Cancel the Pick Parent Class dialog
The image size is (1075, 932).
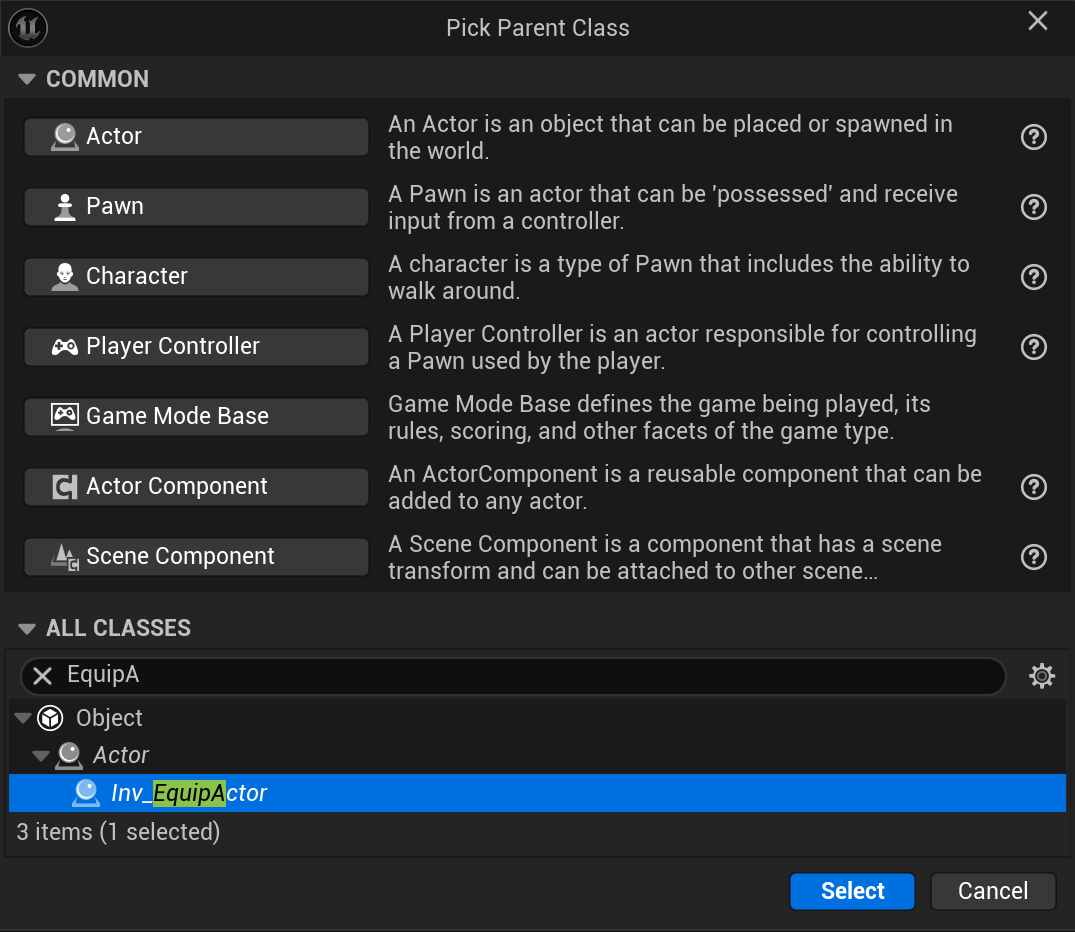pos(992,891)
